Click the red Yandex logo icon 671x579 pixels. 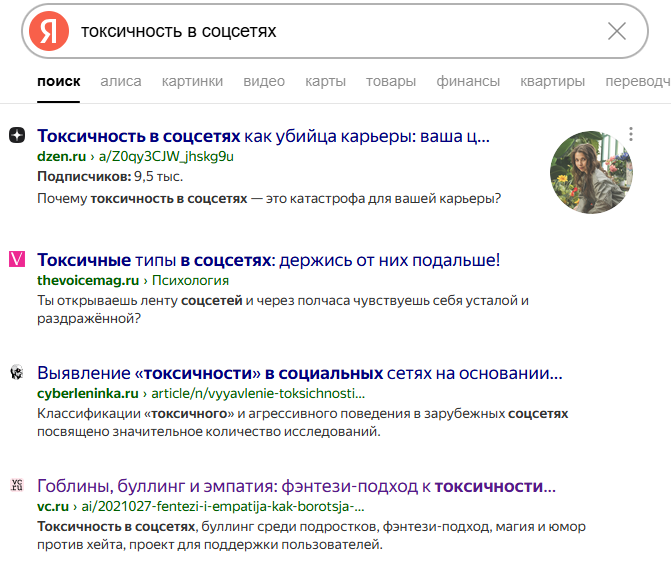pyautogui.click(x=49, y=31)
